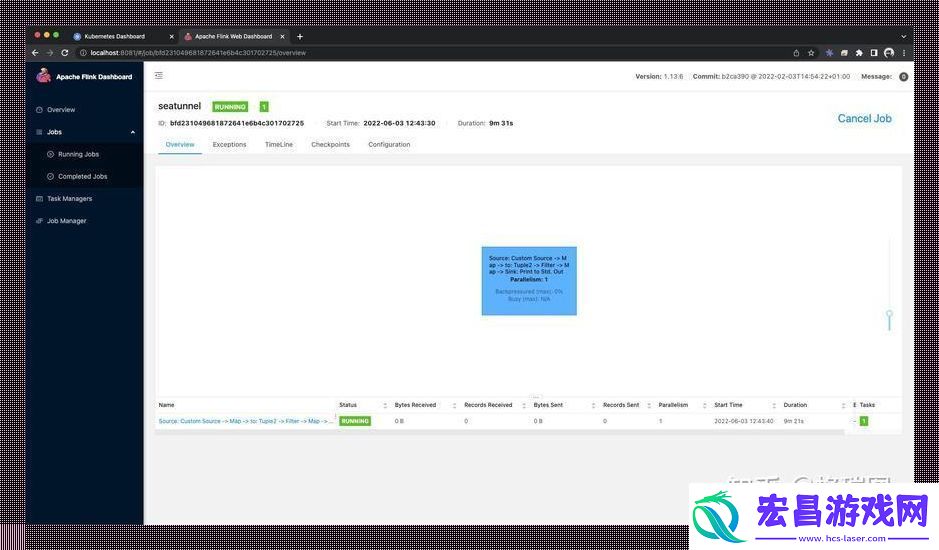Viewport: 939px width, 550px height.
Task: Toggle the browser side panel icon
Action: pyautogui.click(x=874, y=53)
